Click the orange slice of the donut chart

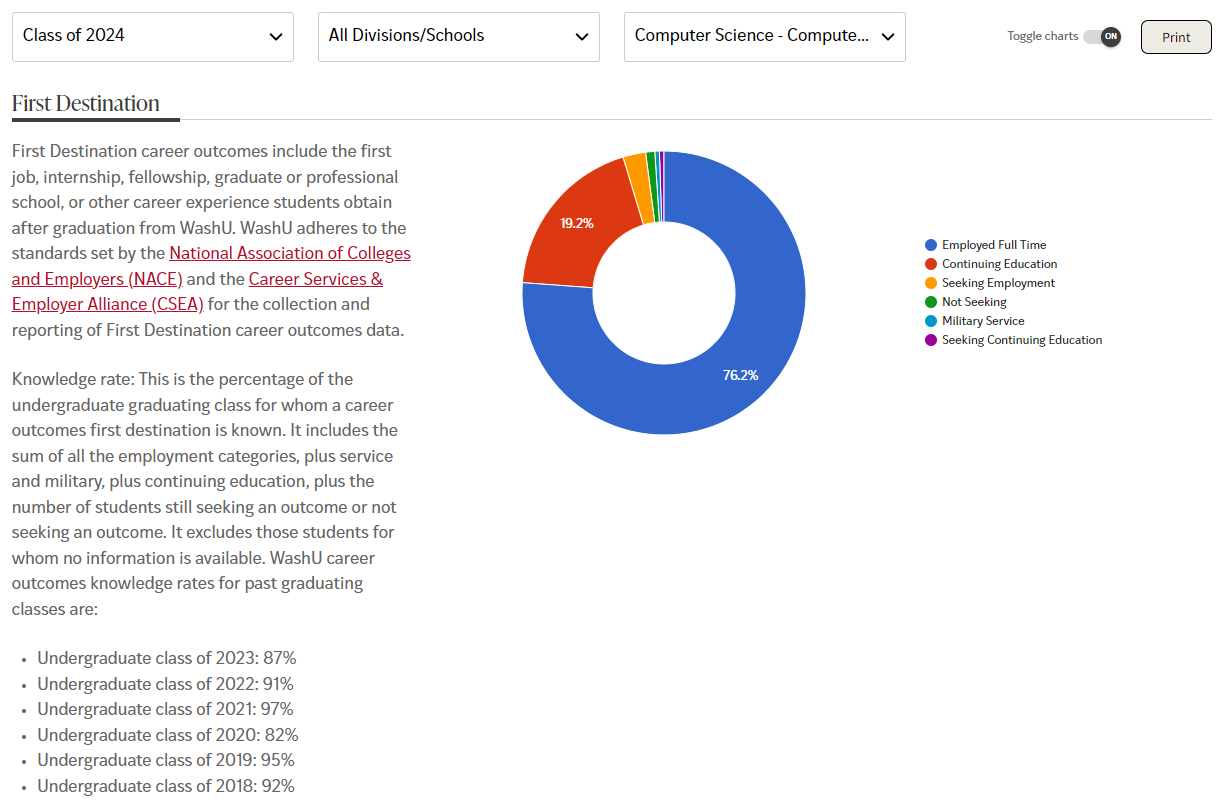637,175
